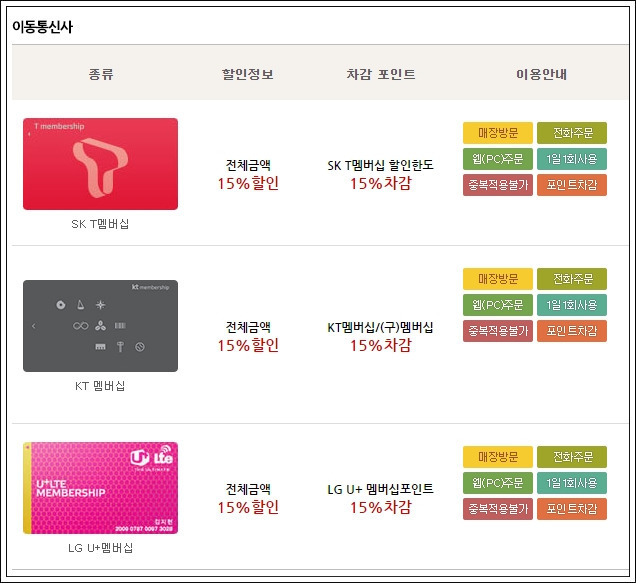Click 전체금액 text in KT 멤버십 row
This screenshot has height=583, width=636.
tap(248, 327)
